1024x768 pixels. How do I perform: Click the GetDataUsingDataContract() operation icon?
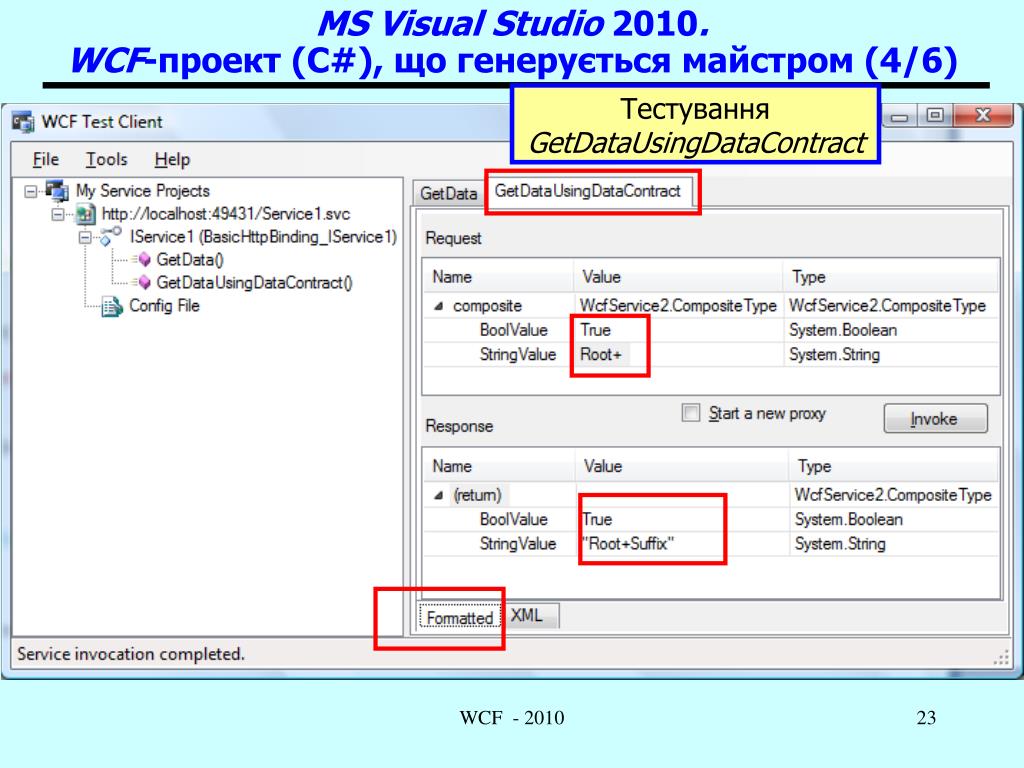[141, 283]
